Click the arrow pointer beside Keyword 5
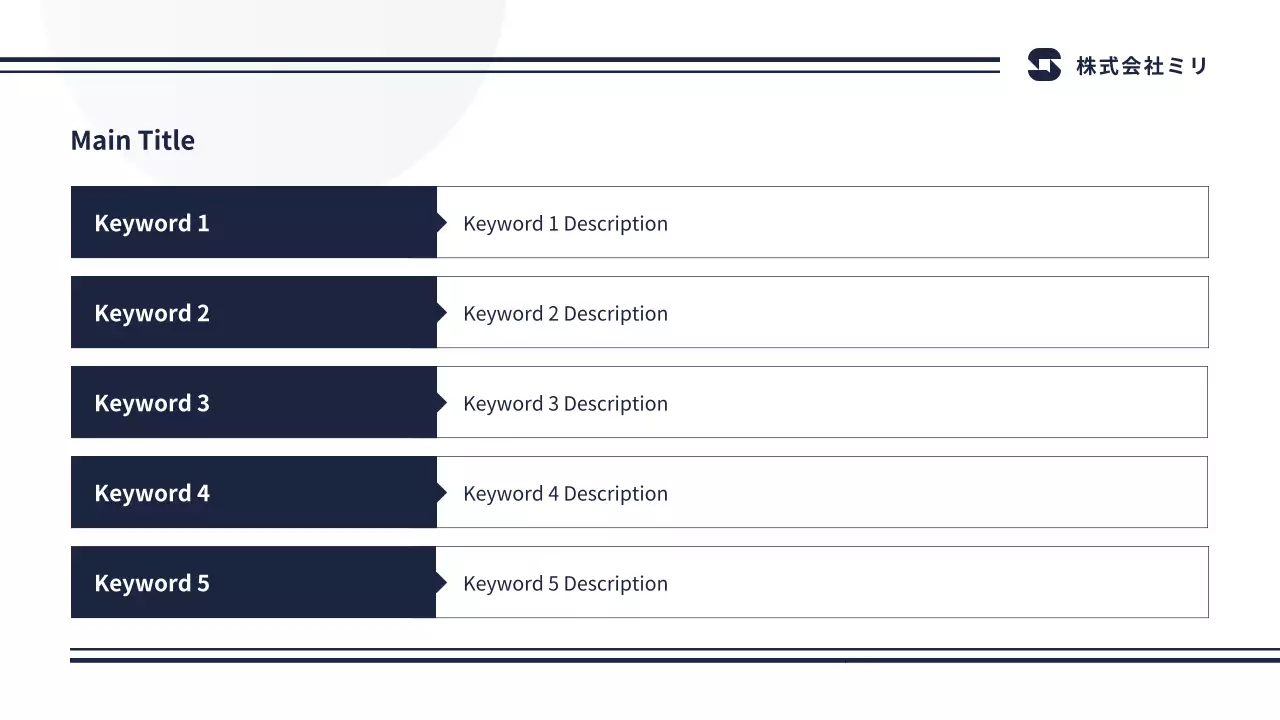Image resolution: width=1280 pixels, height=720 pixels. 441,582
